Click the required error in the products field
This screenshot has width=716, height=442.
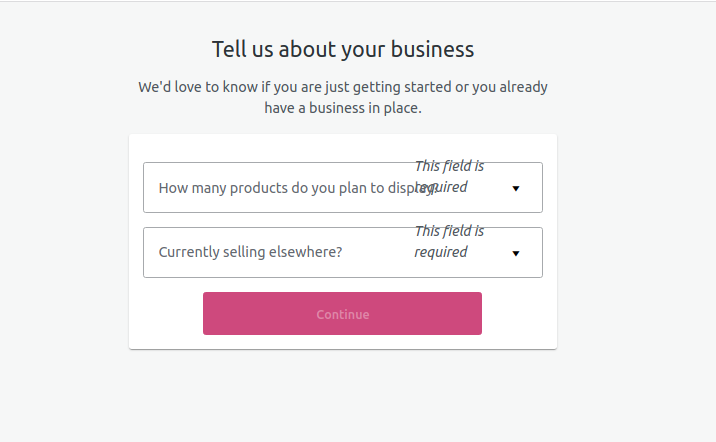tap(449, 176)
